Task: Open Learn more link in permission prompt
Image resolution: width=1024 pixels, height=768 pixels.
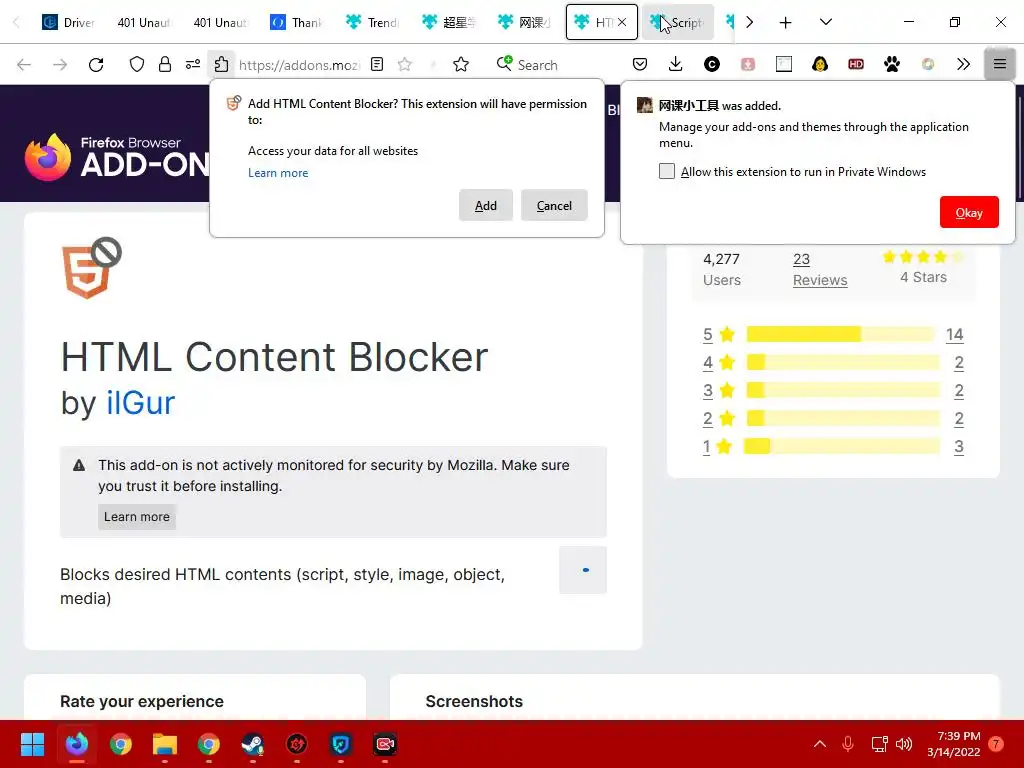Action: click(x=278, y=173)
